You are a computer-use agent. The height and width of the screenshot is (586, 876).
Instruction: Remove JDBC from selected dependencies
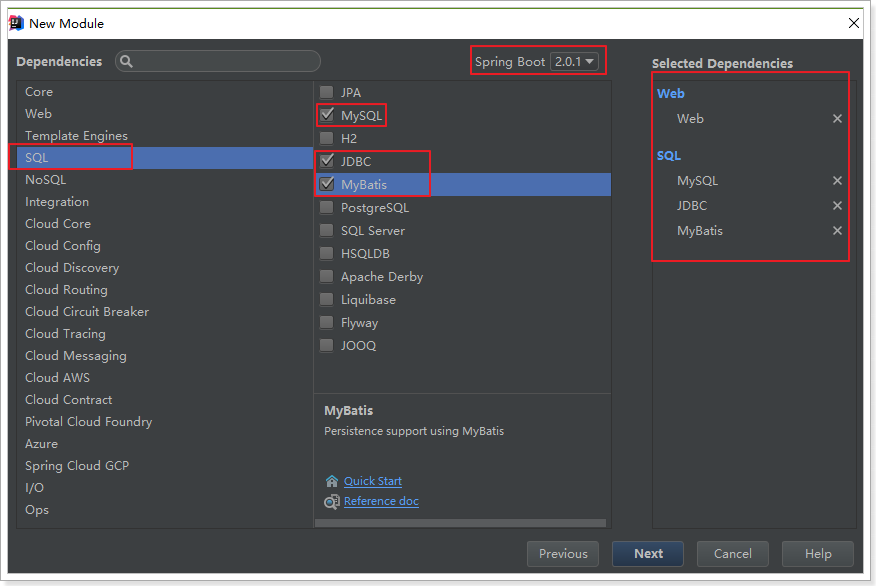(837, 206)
